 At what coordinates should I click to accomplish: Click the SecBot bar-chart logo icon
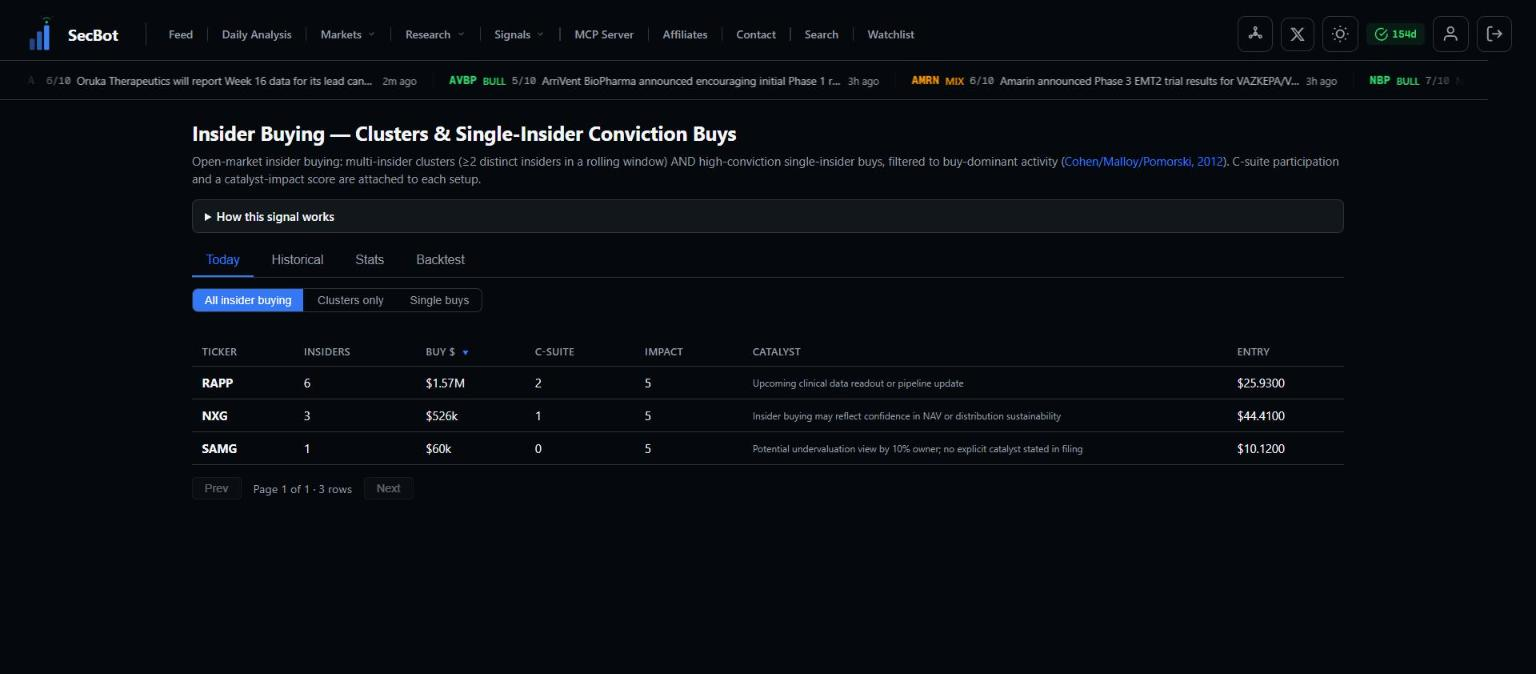40,34
